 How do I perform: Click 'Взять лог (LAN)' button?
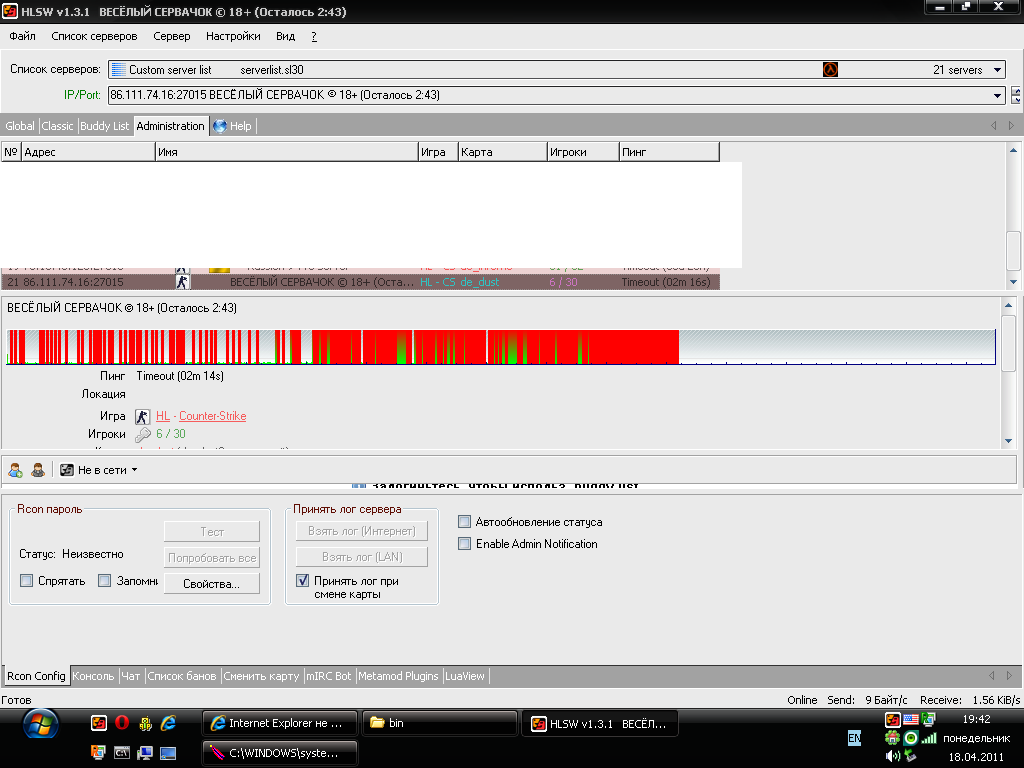pos(362,556)
